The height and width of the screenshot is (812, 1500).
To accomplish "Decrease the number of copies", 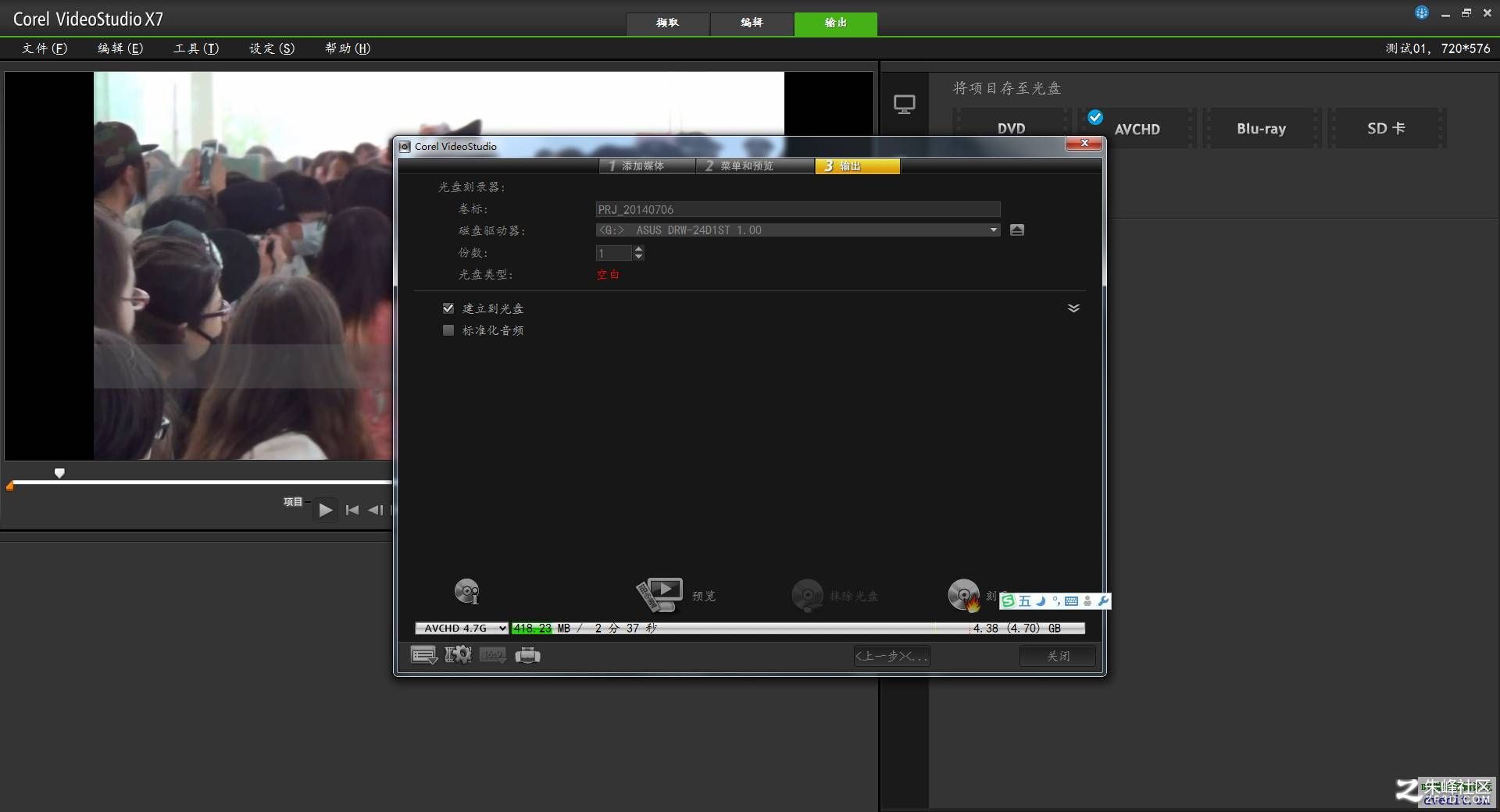I will tap(639, 257).
